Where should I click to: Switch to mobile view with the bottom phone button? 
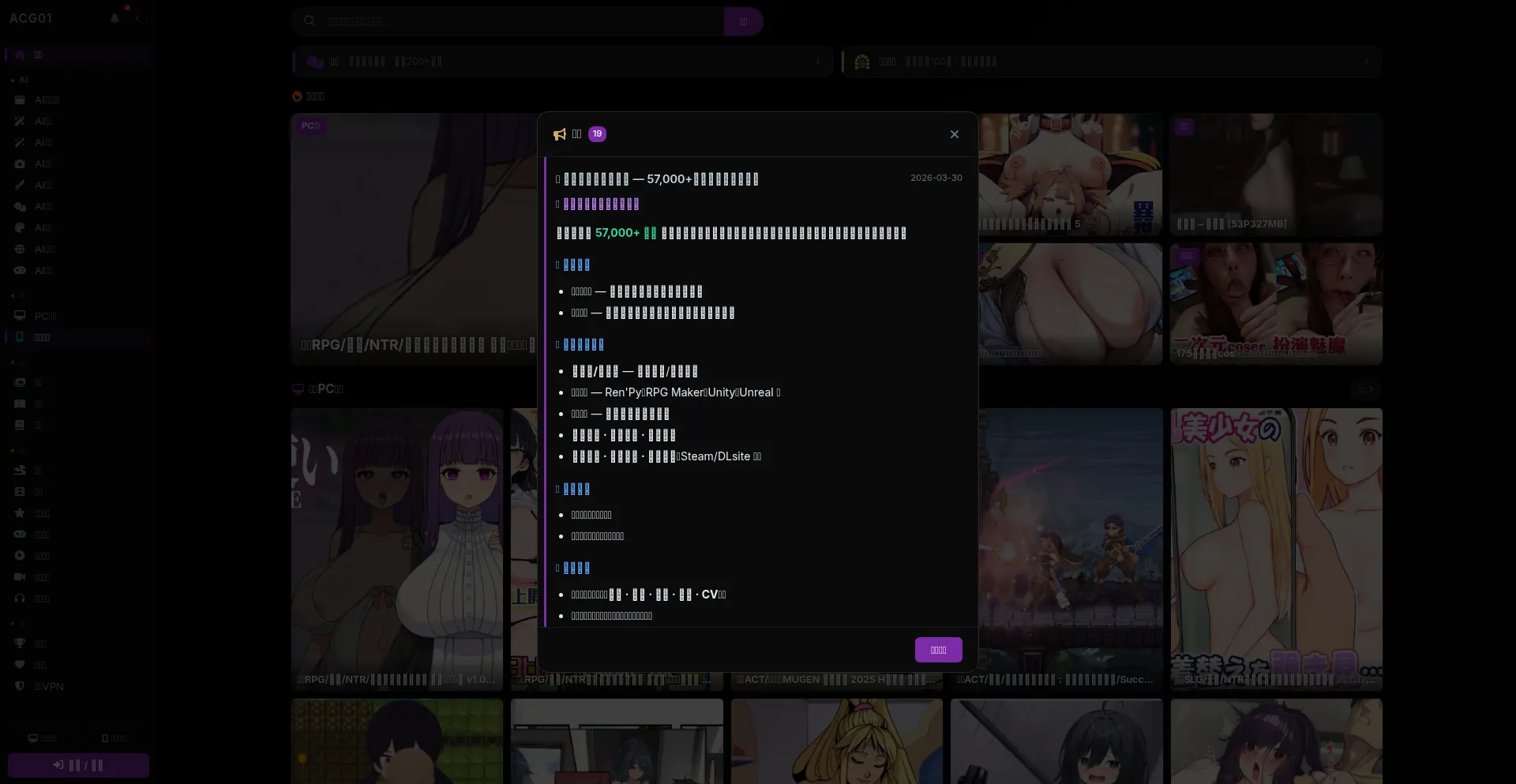pos(114,738)
